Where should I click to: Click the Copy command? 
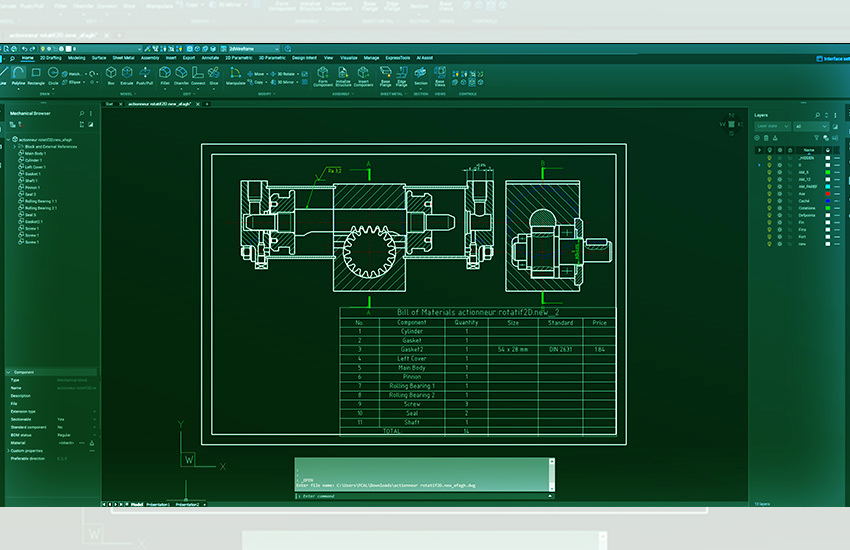(x=255, y=82)
